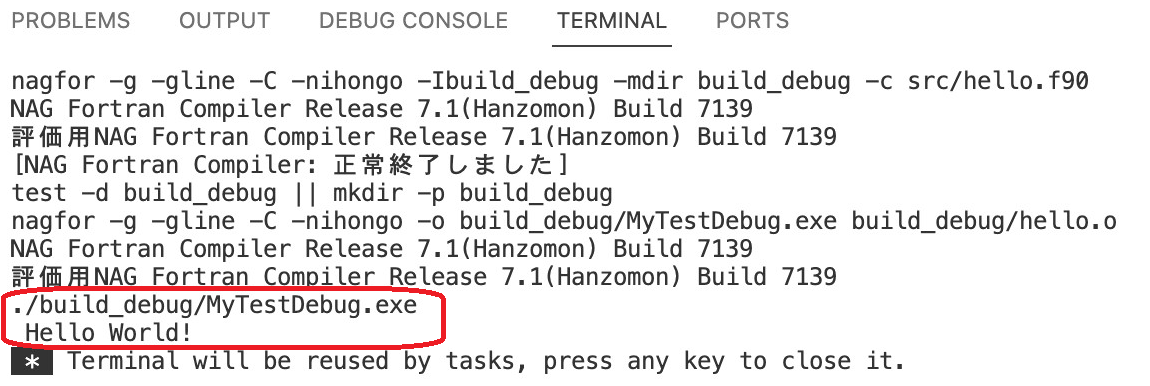
Task: Click the active TERMINAL tab
Action: click(x=612, y=21)
